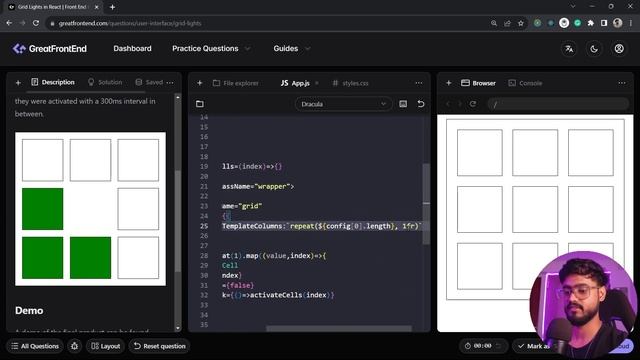Select the App.js tab
This screenshot has height=360, width=640.
tap(295, 83)
